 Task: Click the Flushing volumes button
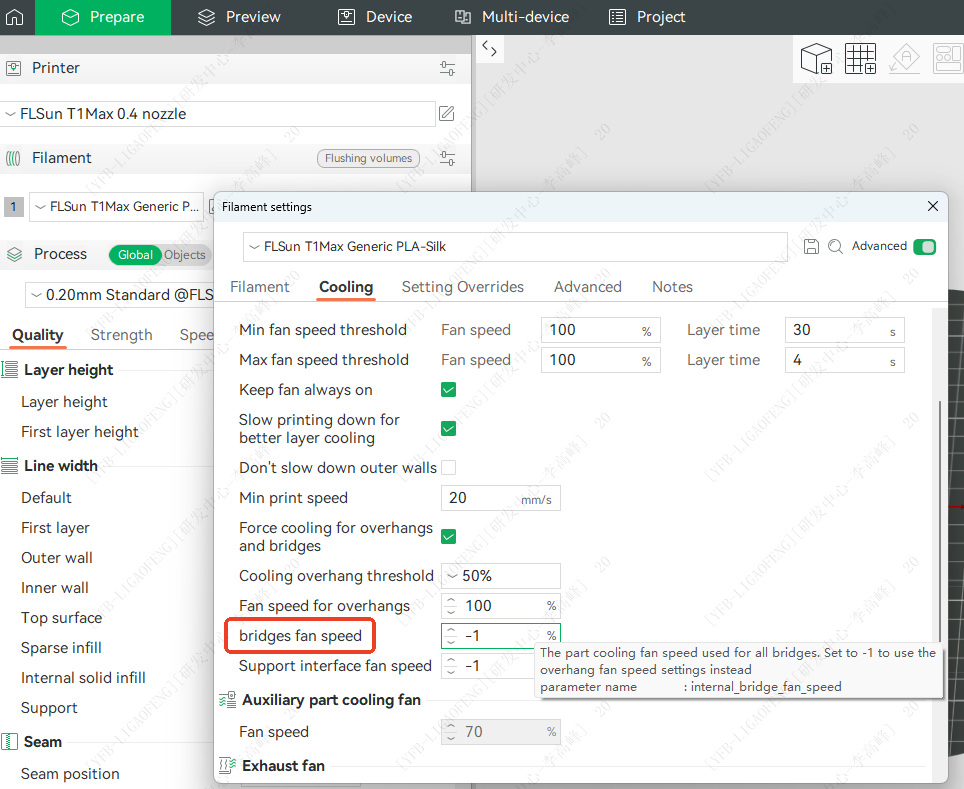pyautogui.click(x=368, y=158)
